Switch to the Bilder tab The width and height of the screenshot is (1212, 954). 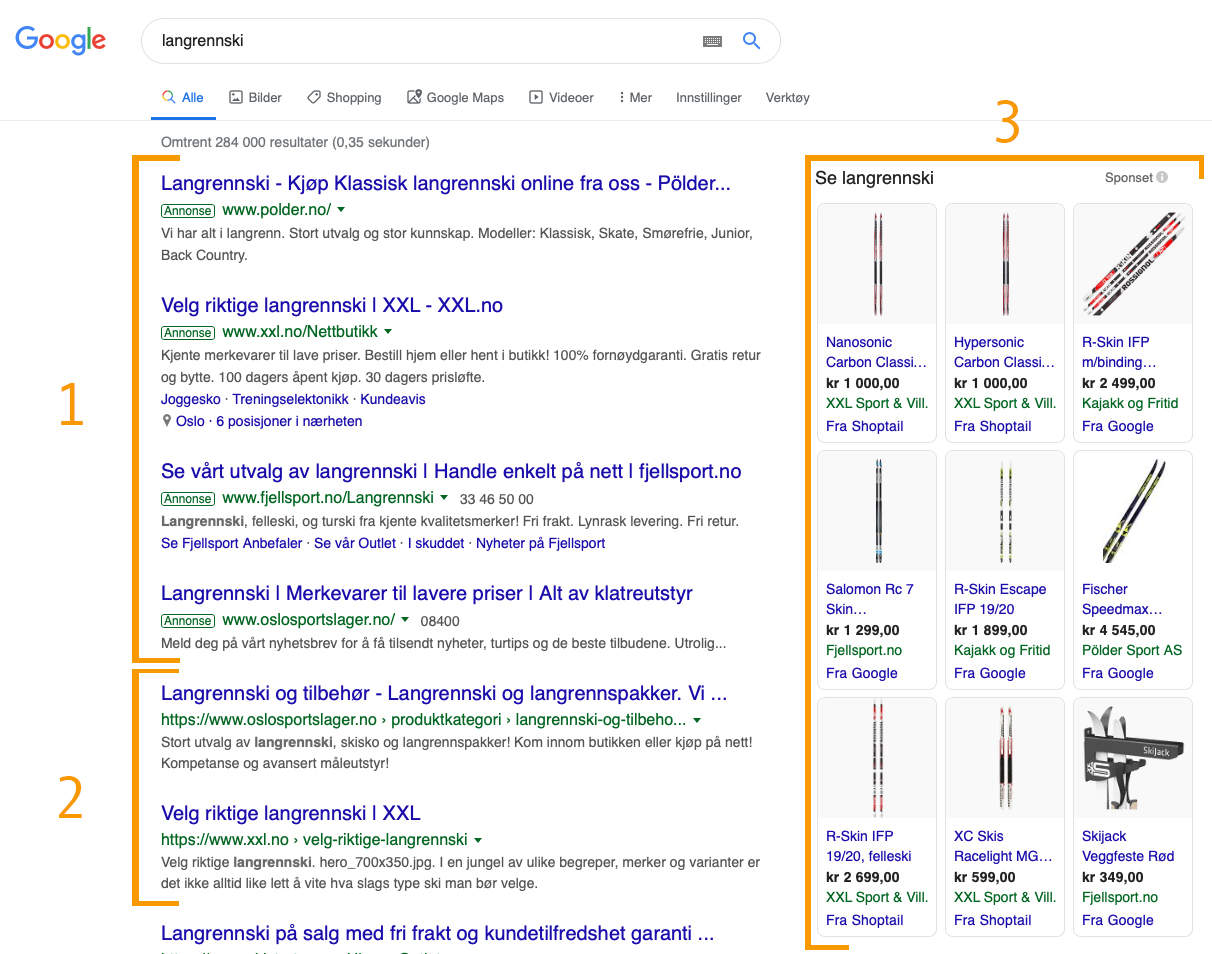click(255, 97)
